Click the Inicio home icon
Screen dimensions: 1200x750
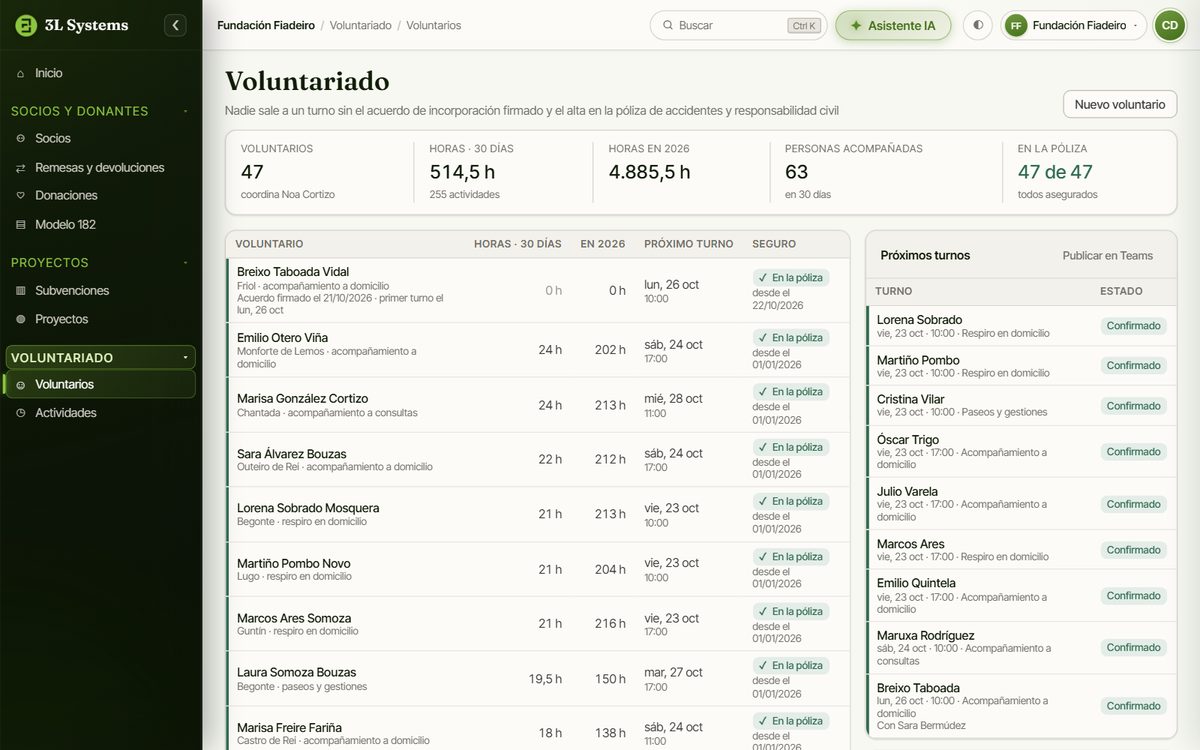(21, 73)
